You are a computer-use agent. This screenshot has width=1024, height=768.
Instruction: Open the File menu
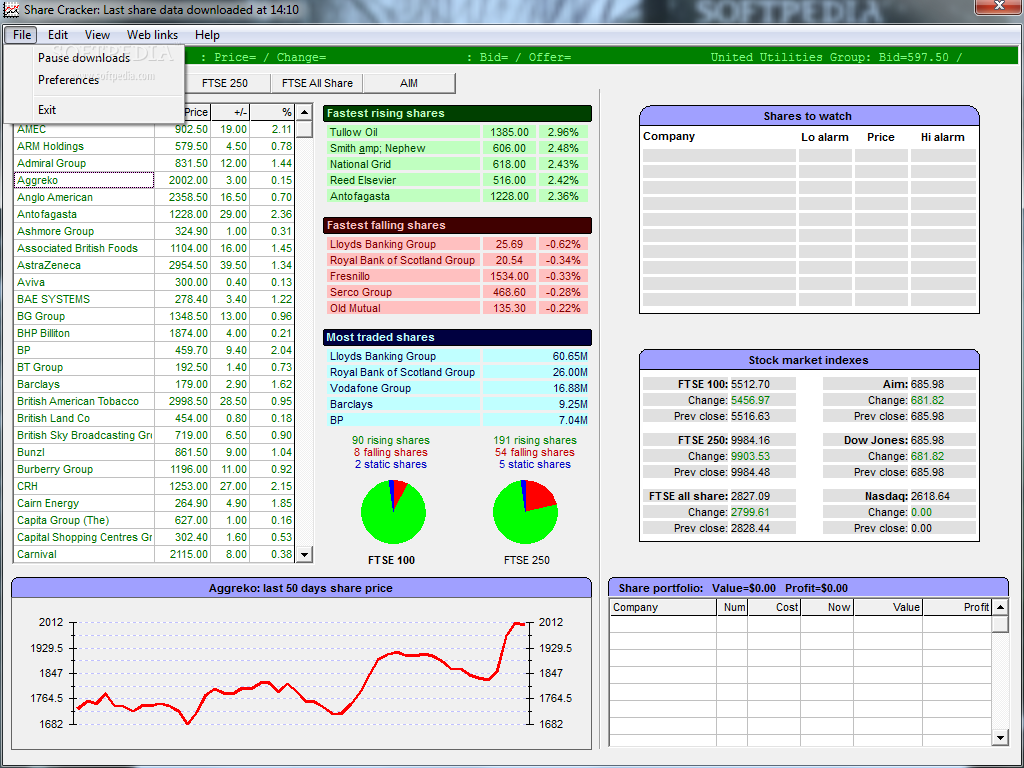pos(22,35)
